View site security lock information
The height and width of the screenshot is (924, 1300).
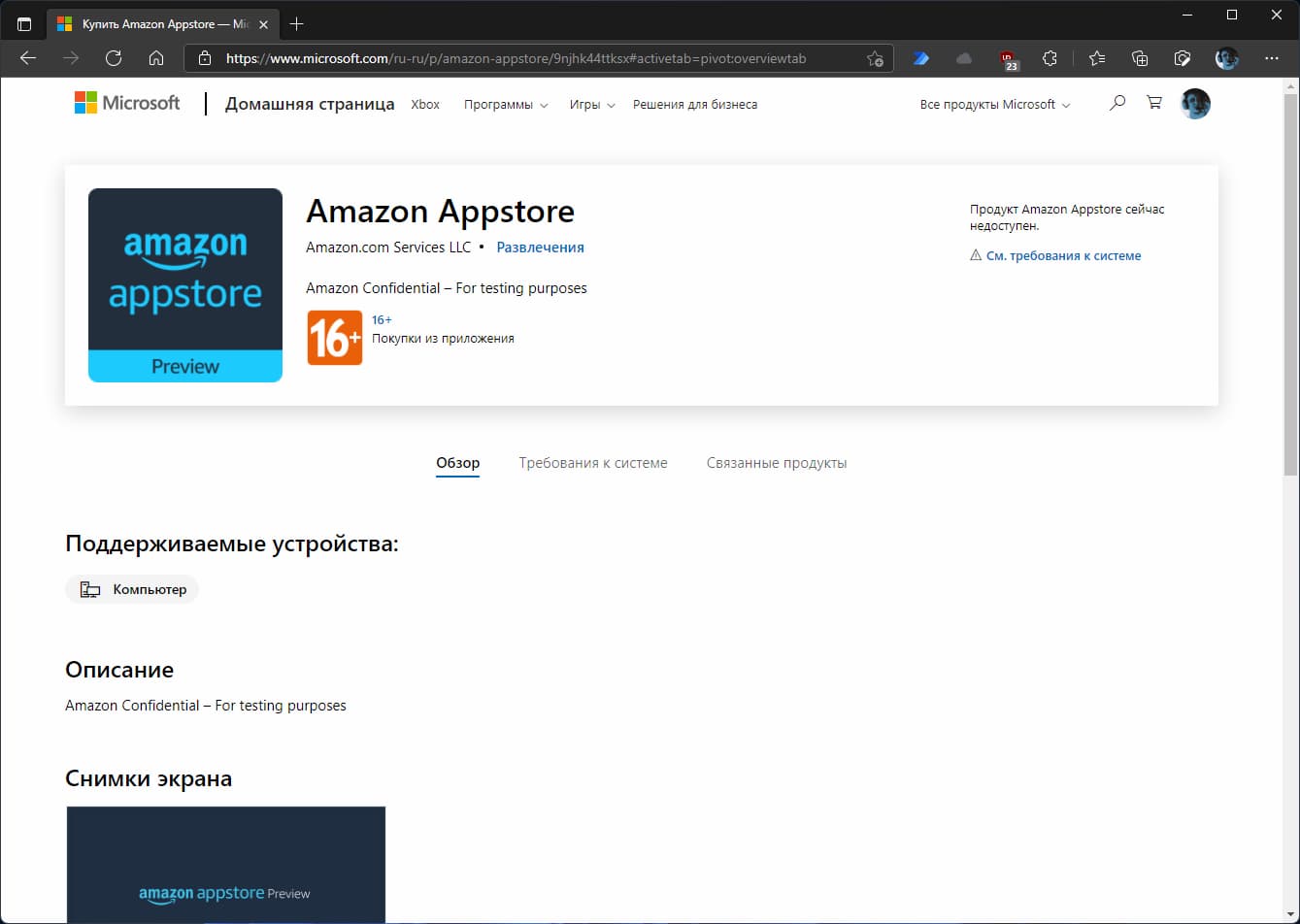[205, 58]
